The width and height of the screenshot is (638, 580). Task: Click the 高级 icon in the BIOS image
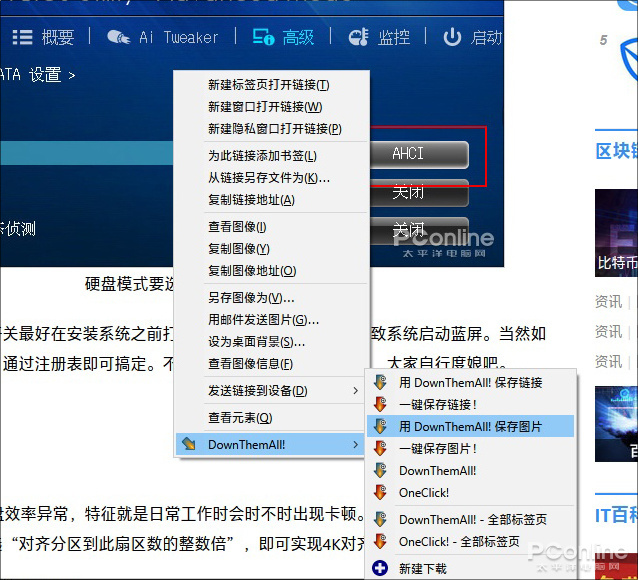coord(263,37)
